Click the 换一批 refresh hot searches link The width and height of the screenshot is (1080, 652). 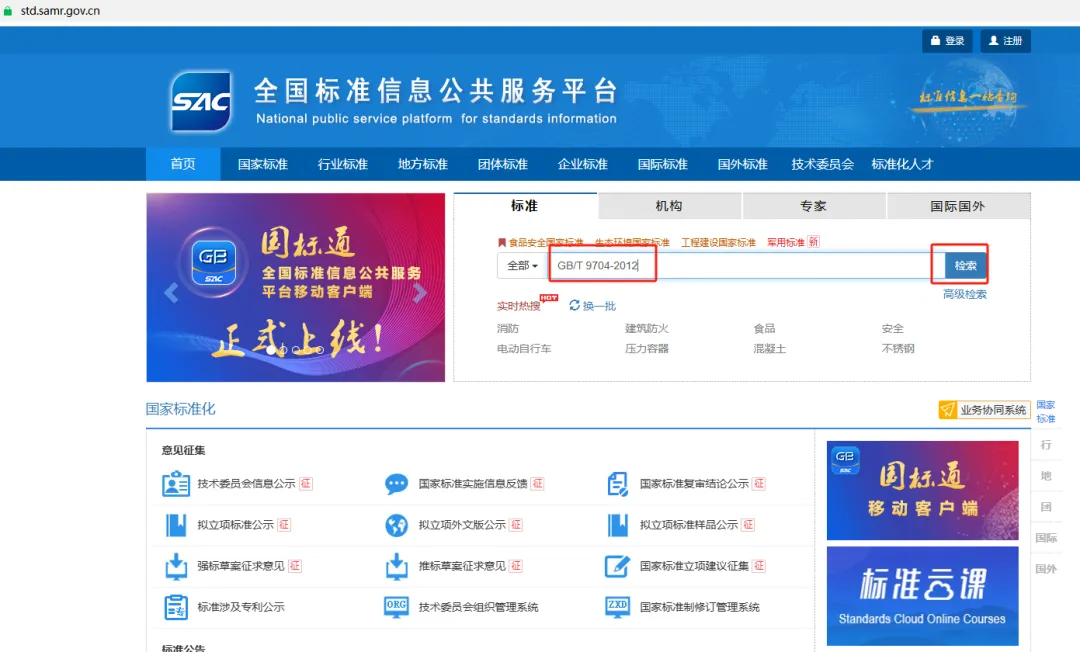click(599, 306)
